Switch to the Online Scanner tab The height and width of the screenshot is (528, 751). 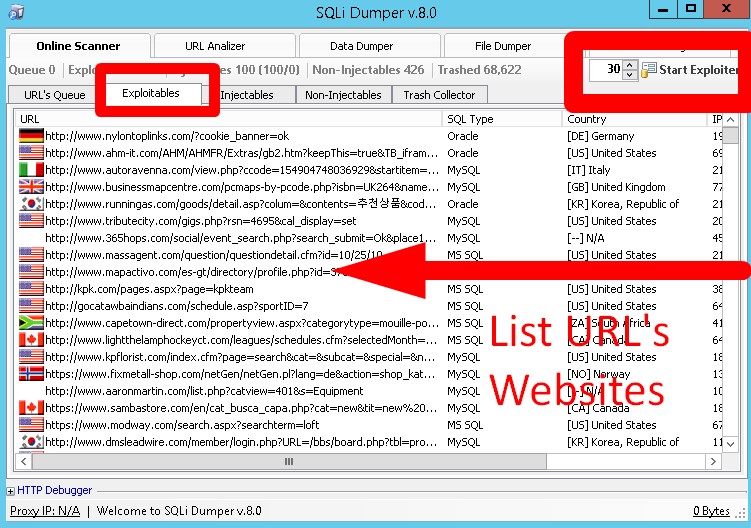point(79,46)
